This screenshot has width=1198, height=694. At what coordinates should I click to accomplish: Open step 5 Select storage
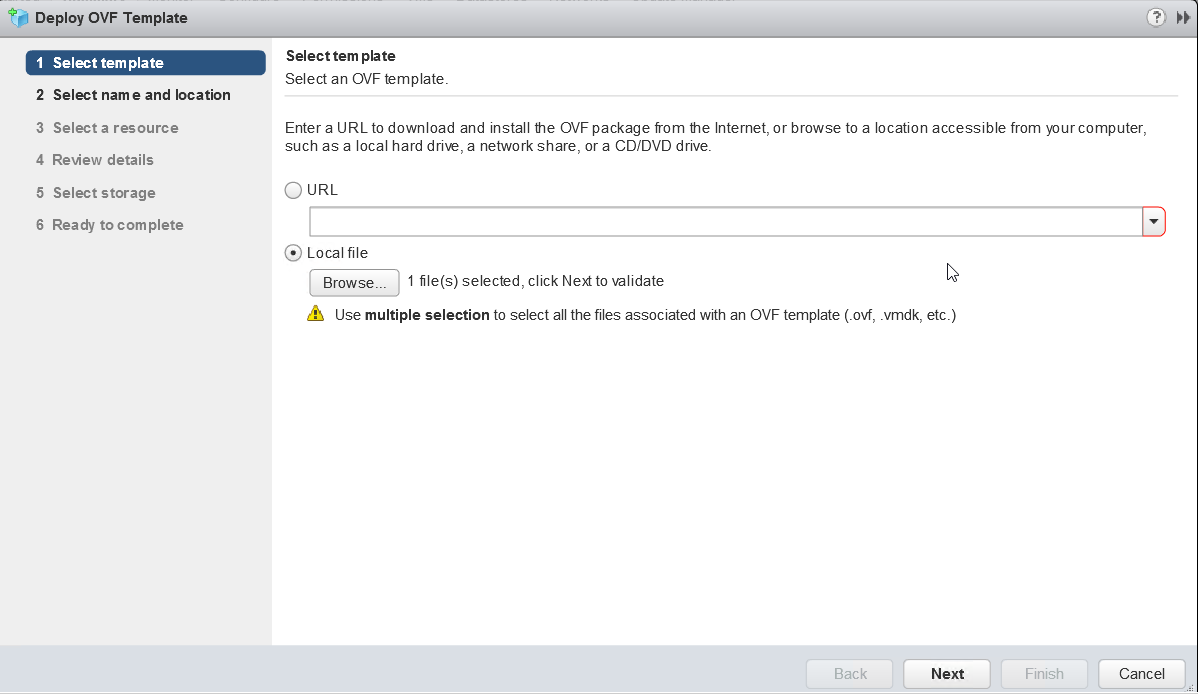104,193
